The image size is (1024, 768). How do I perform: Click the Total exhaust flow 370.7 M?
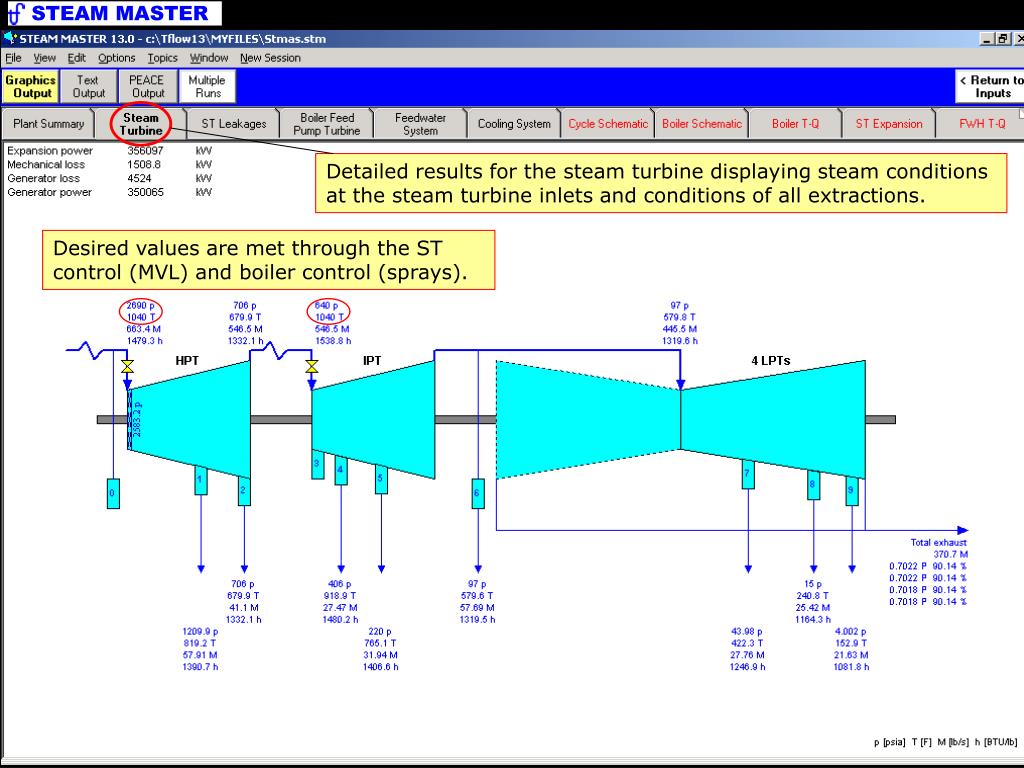pos(951,554)
